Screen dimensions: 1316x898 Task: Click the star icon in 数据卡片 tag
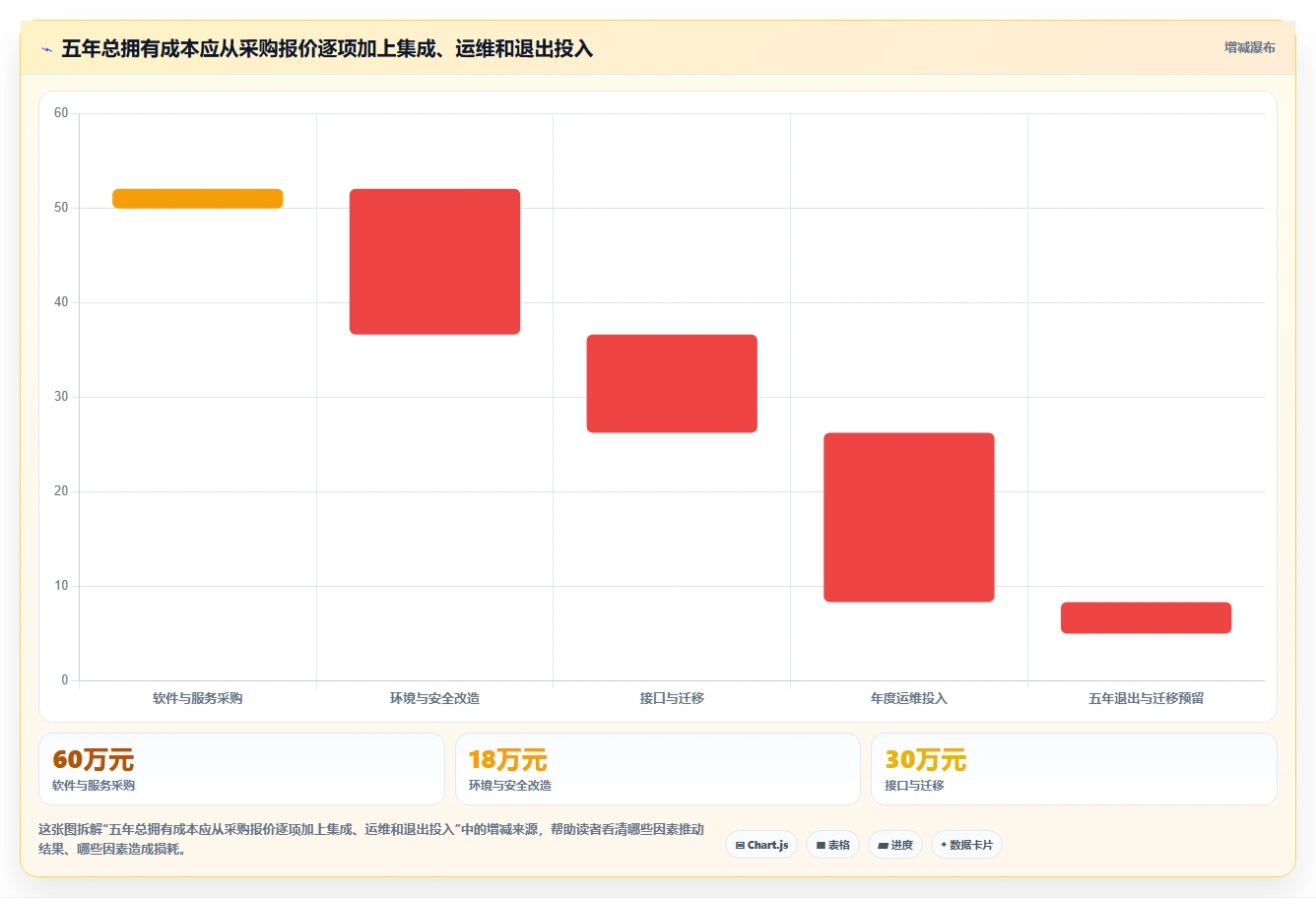pyautogui.click(x=944, y=845)
